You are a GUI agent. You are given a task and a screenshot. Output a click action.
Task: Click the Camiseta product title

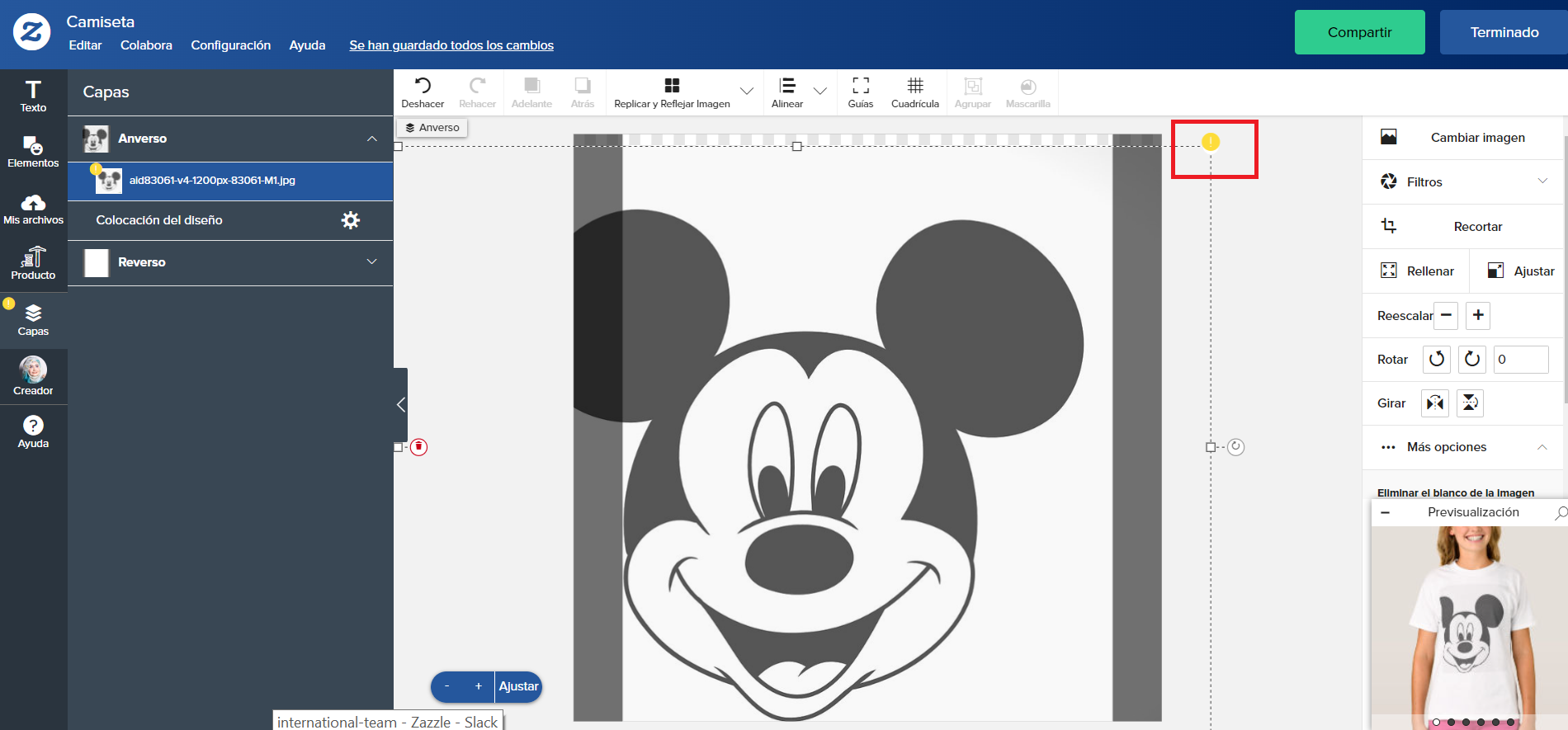click(101, 22)
